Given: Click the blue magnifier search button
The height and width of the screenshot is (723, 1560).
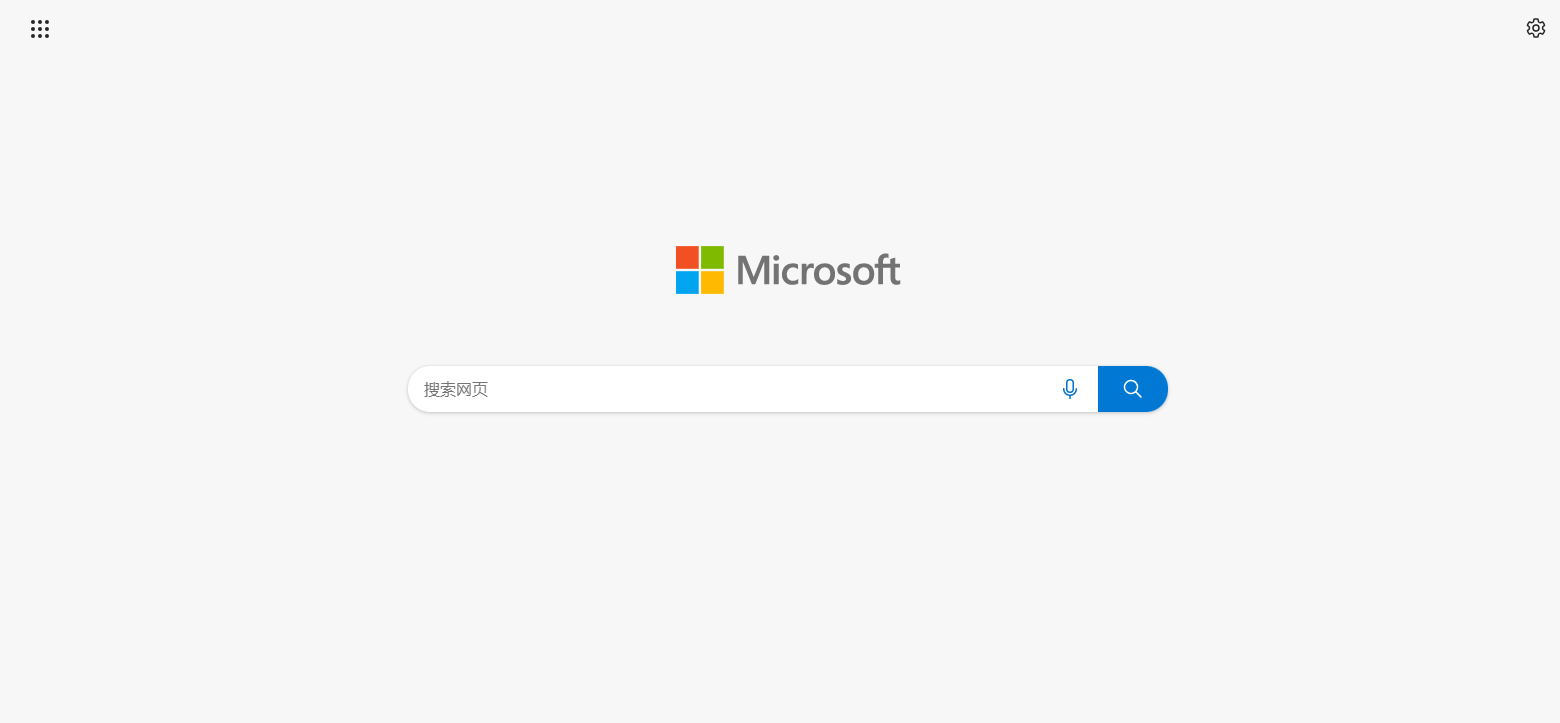Looking at the screenshot, I should pos(1132,389).
